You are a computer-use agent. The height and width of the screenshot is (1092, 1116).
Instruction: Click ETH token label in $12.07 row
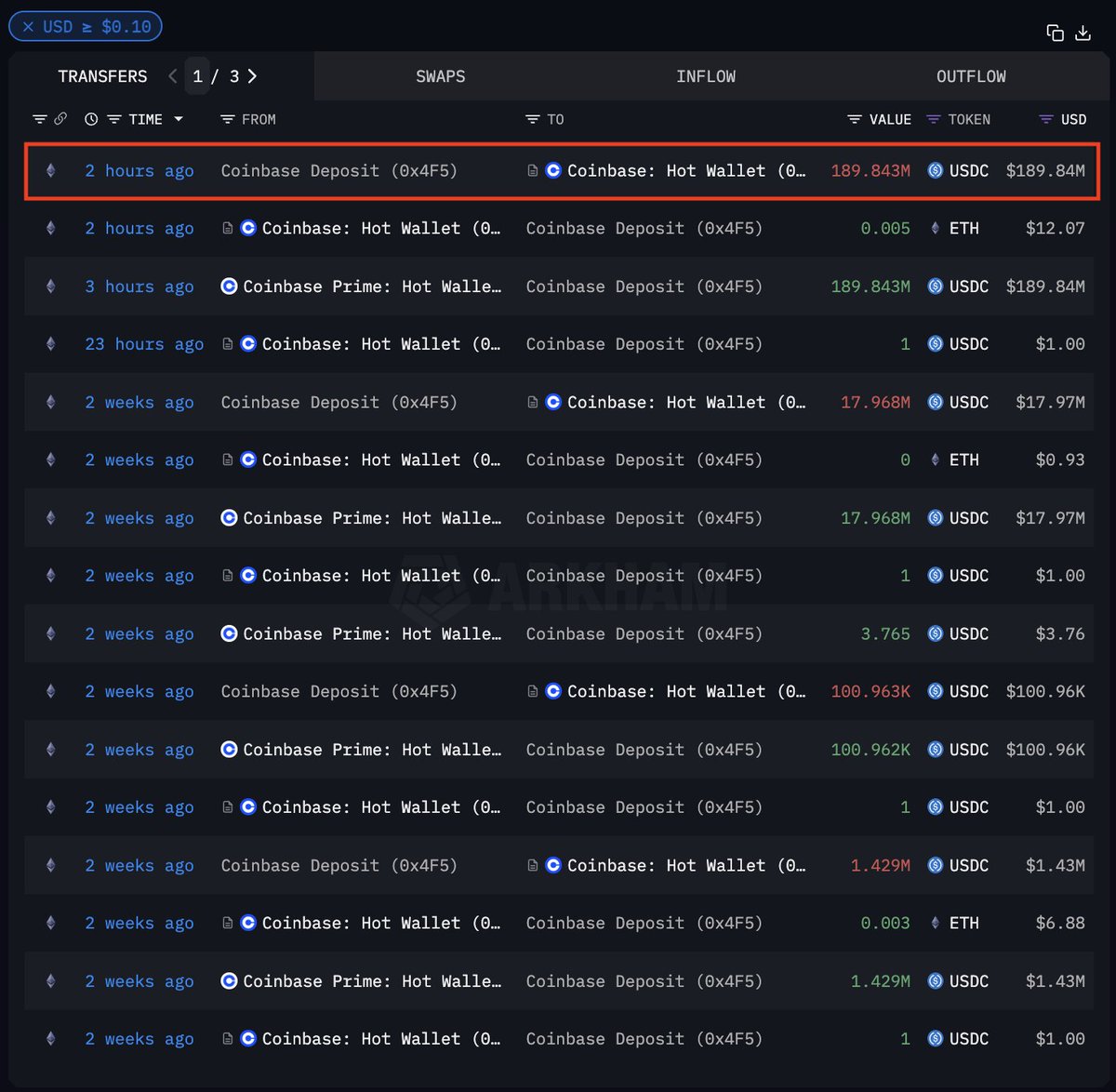pos(963,228)
